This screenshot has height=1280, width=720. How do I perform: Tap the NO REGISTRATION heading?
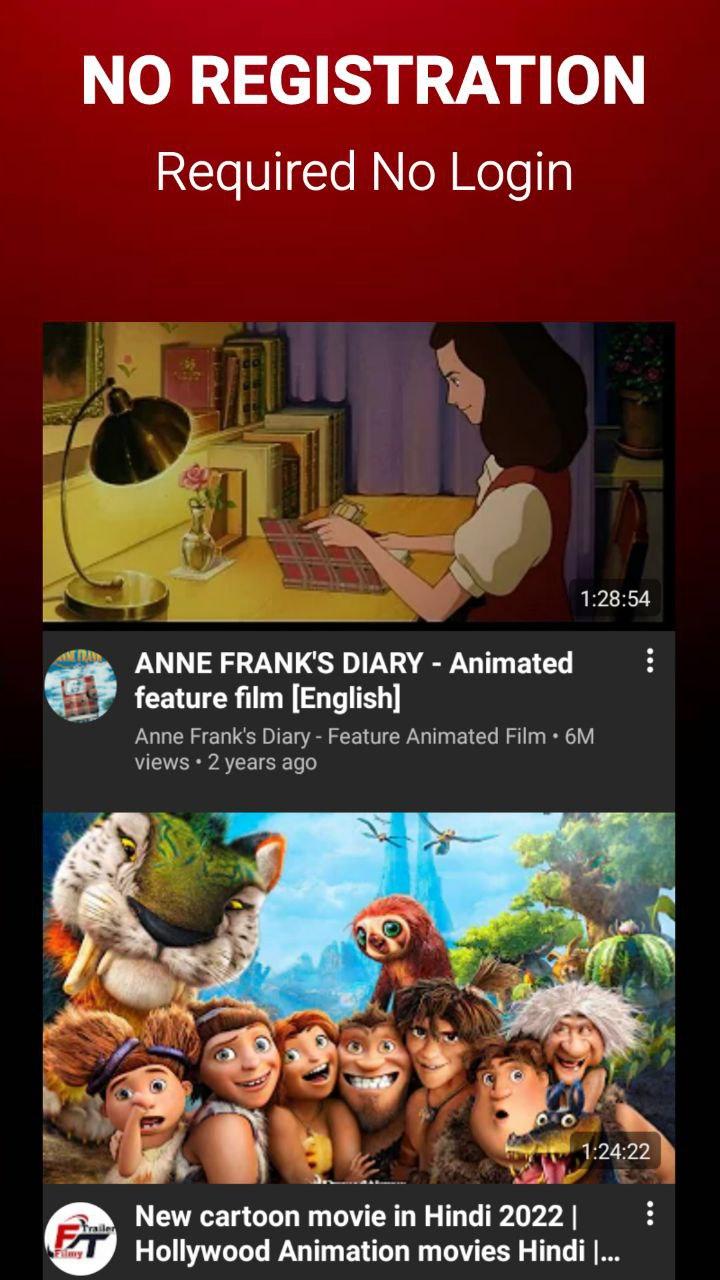(362, 81)
